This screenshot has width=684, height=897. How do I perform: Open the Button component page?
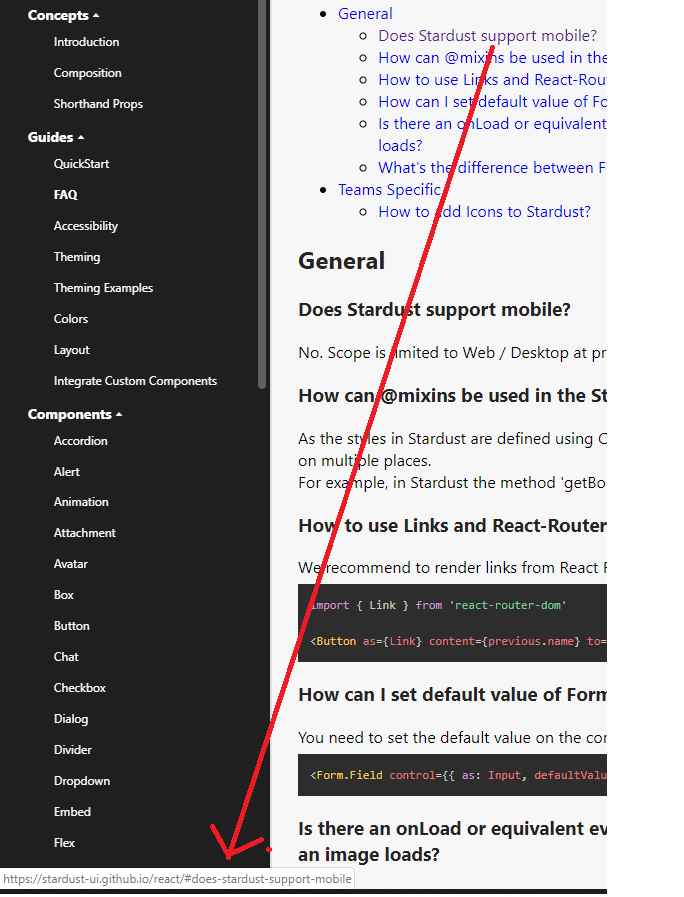pos(71,625)
